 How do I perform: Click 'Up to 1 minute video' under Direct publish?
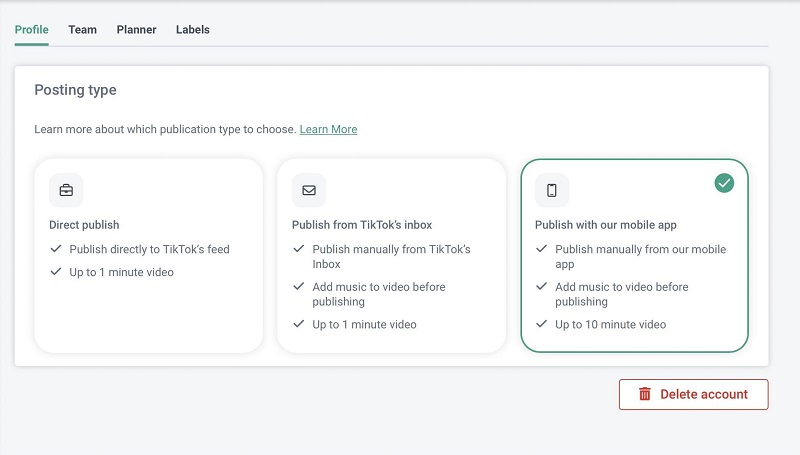coord(121,272)
